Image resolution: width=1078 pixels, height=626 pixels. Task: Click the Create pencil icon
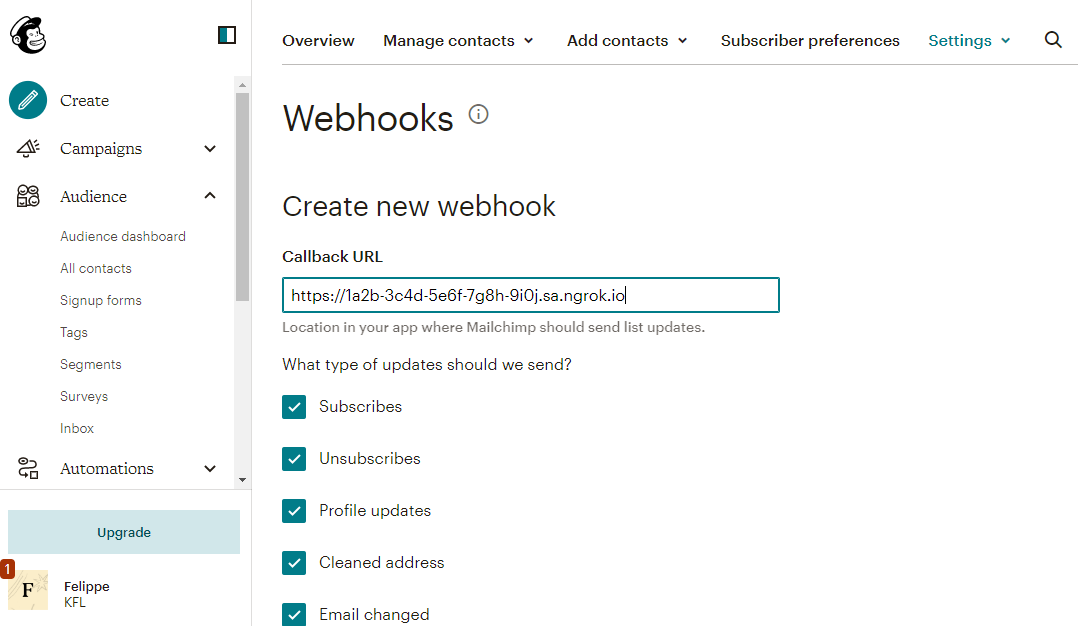(28, 100)
